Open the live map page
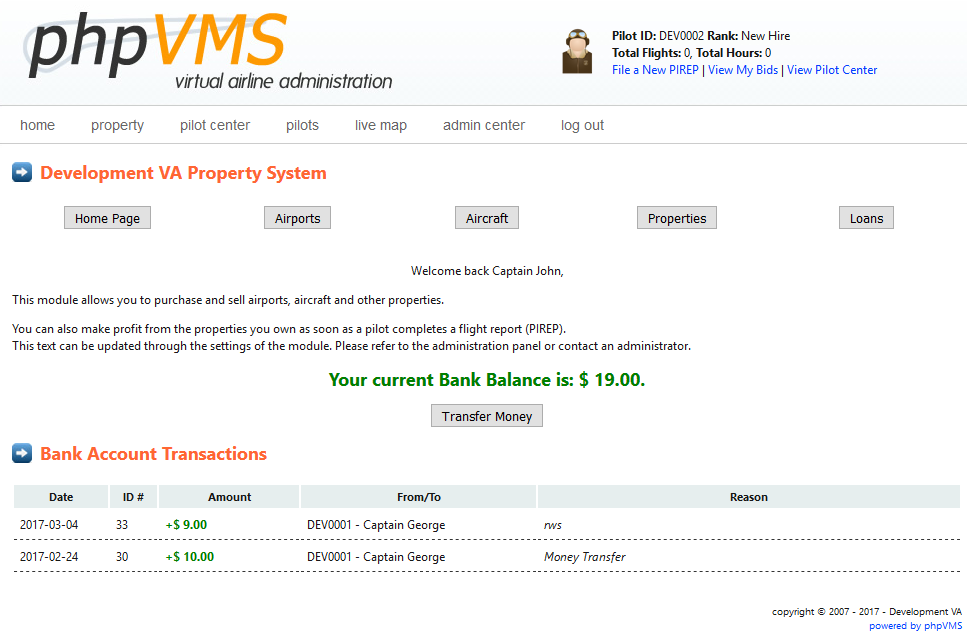Screen dimensions: 967x636 [381, 125]
